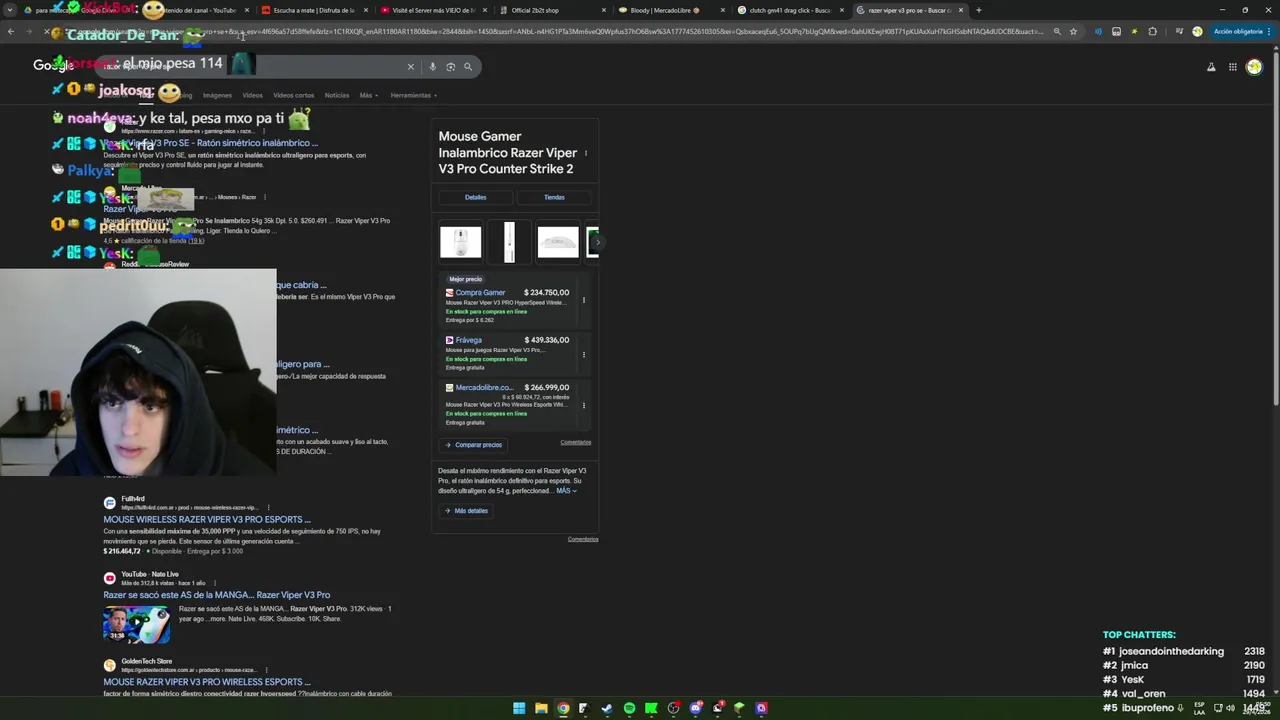Switch to 'clutch gm41 drag click' tab
This screenshot has height=720, width=1280.
tap(789, 10)
